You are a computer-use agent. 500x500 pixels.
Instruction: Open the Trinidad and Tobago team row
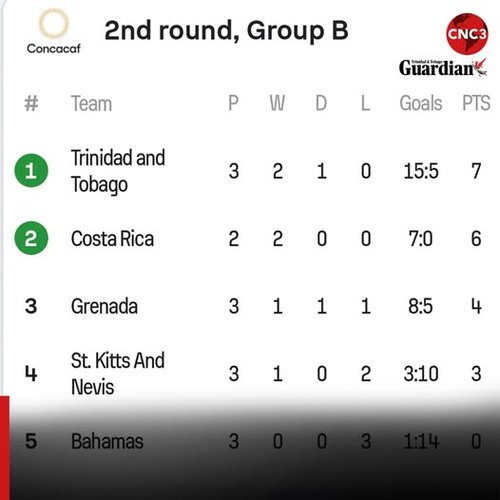click(x=250, y=171)
